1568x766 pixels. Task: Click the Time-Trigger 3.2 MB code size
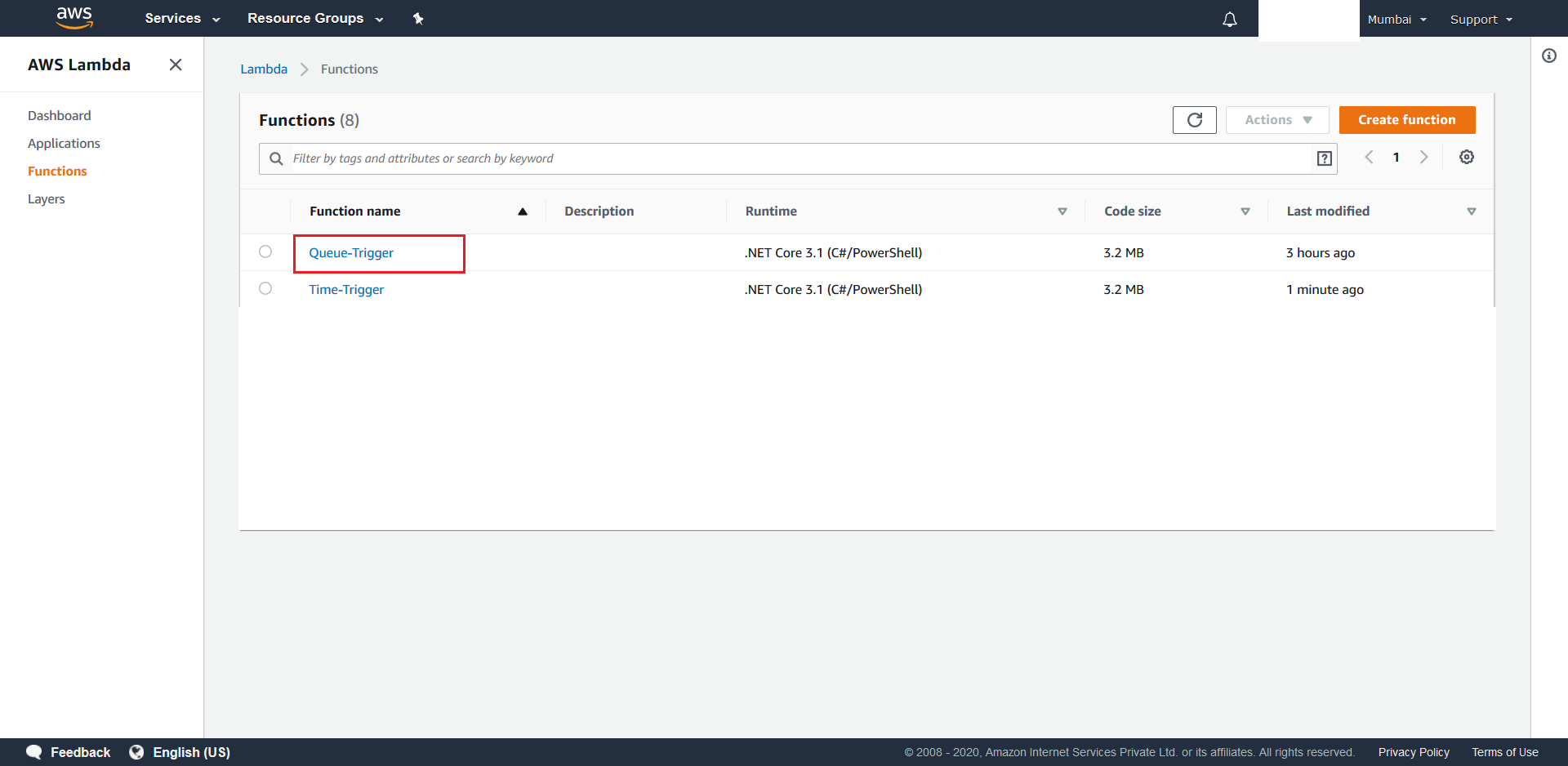tap(1124, 289)
